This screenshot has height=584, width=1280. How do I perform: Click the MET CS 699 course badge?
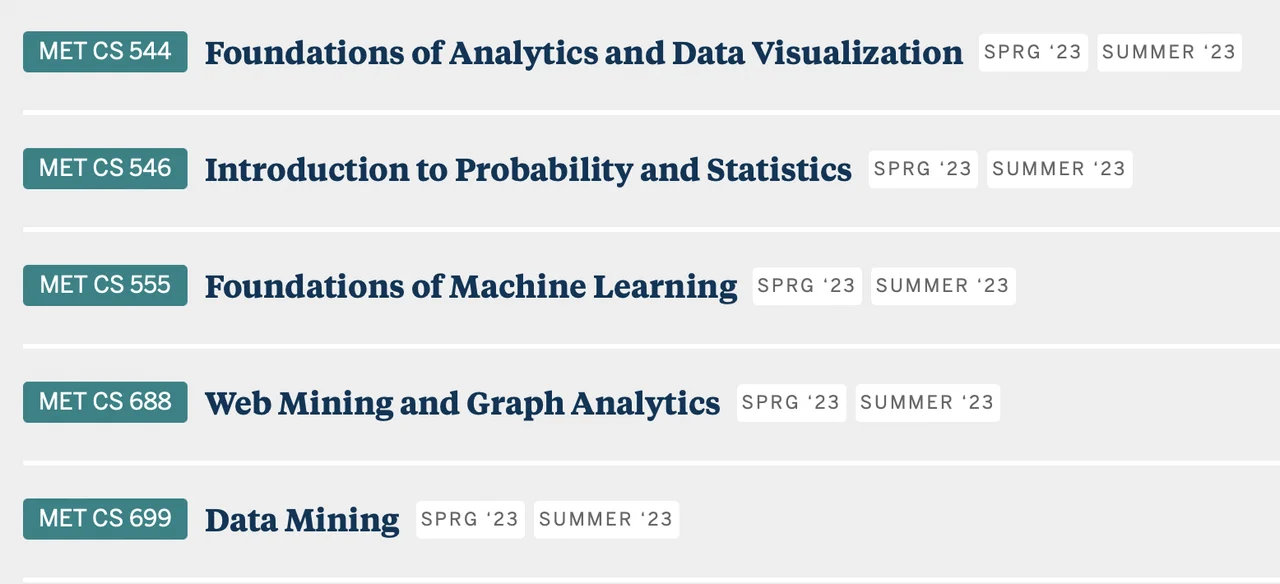(x=105, y=519)
